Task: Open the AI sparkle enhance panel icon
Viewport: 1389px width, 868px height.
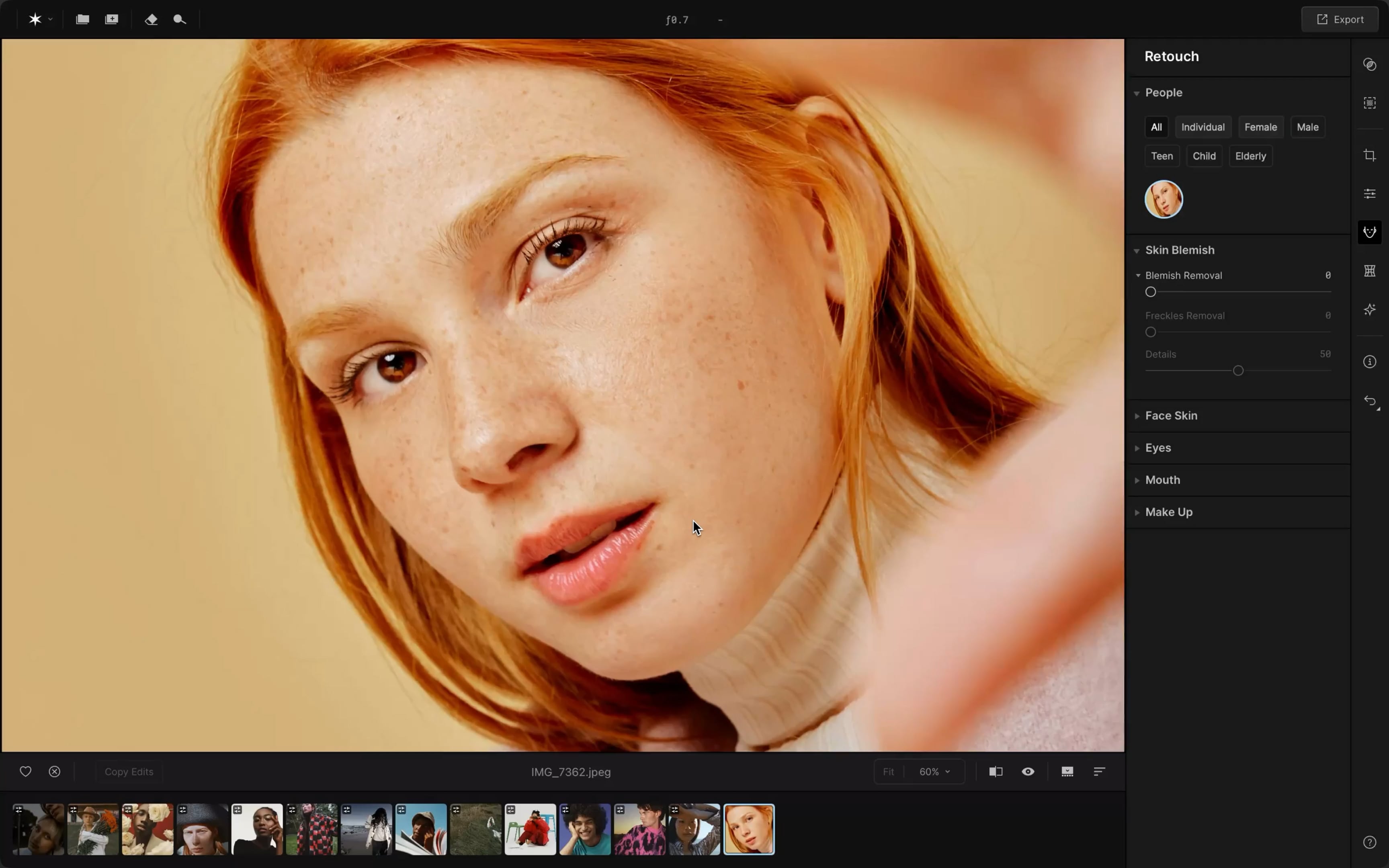Action: pyautogui.click(x=1369, y=310)
